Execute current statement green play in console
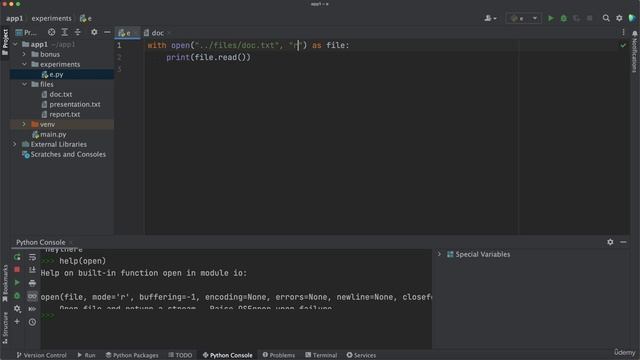The image size is (640, 360). tap(17, 282)
